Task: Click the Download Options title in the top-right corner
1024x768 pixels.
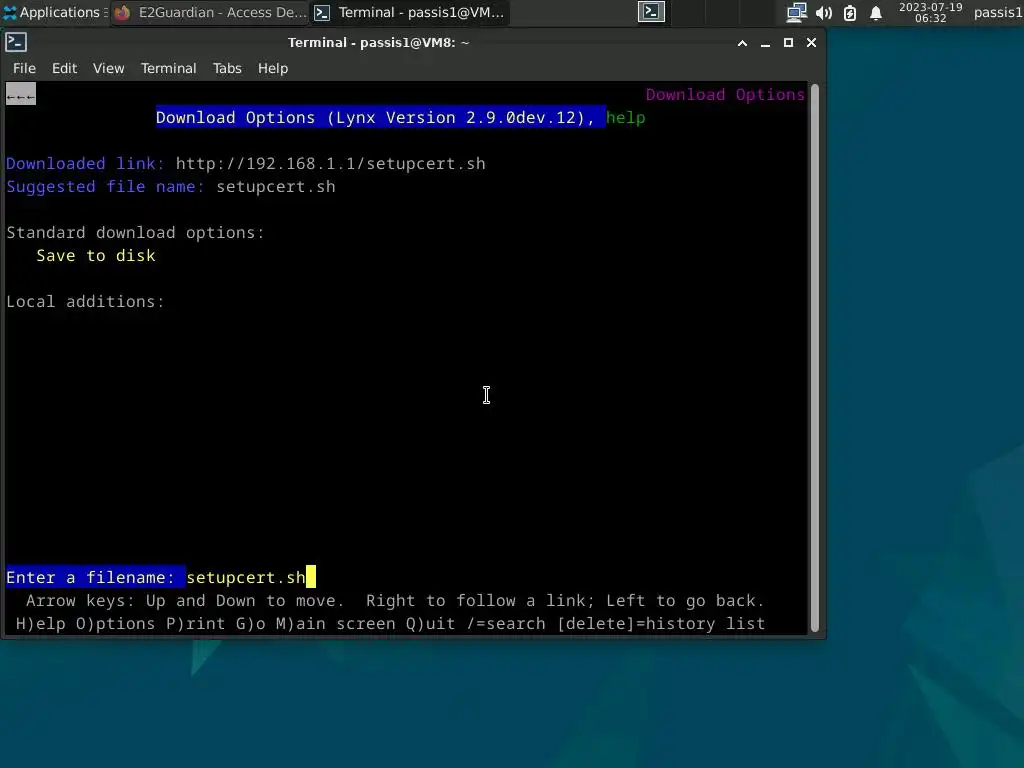Action: tap(725, 95)
